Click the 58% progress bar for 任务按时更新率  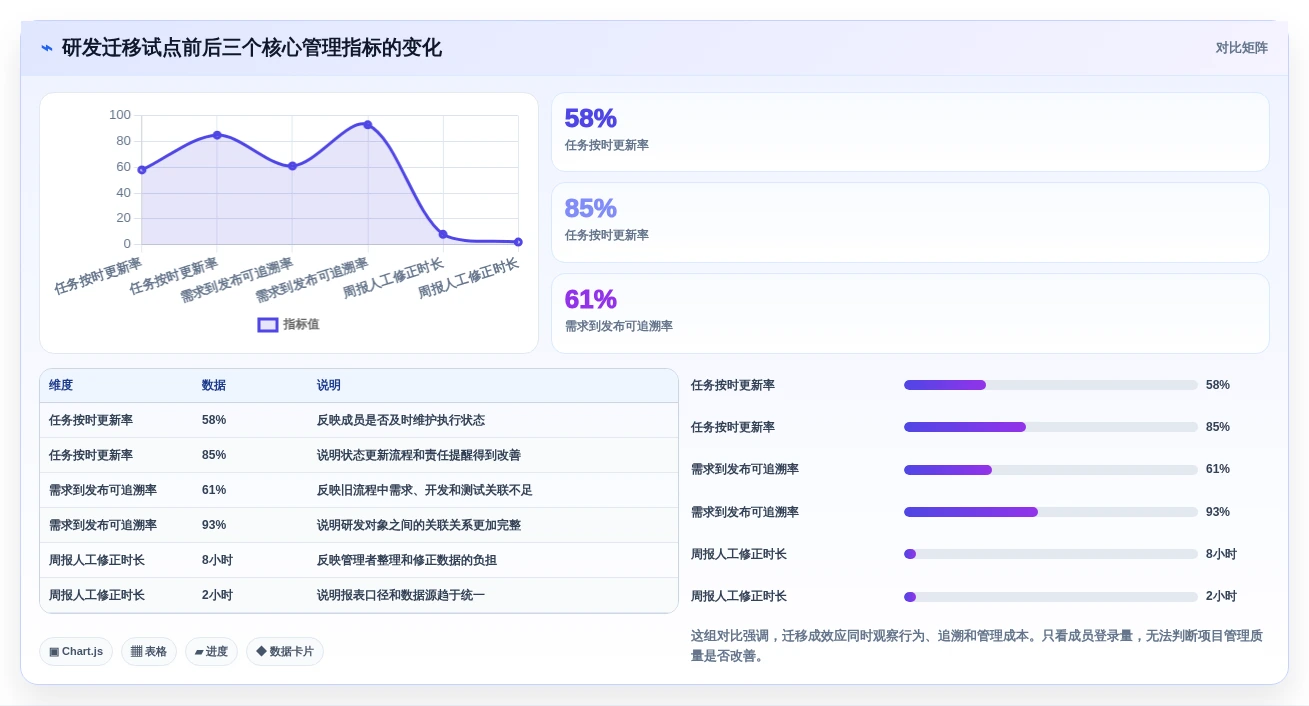(x=1050, y=385)
